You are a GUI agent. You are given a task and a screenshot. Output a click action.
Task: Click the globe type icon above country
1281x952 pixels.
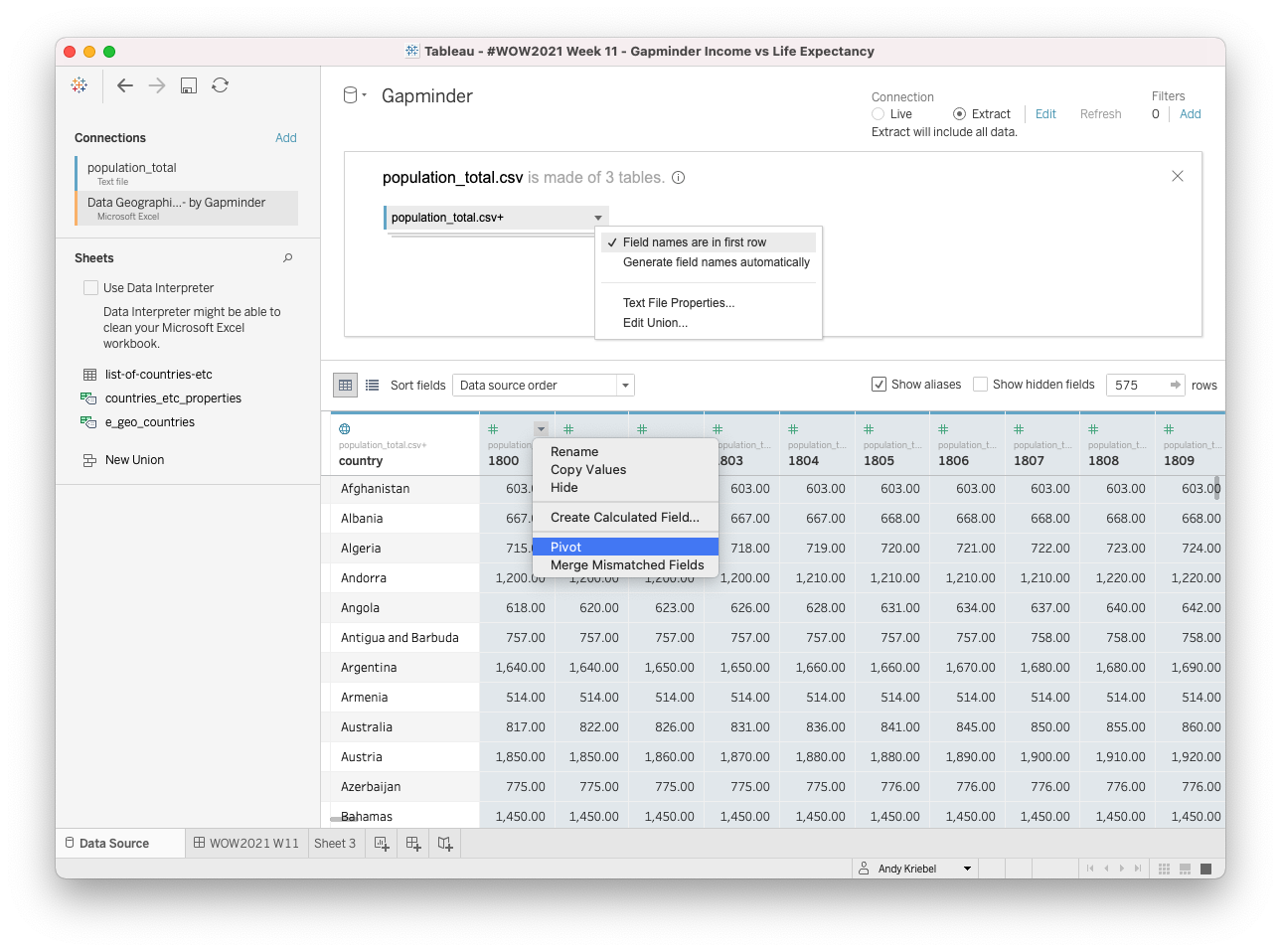tap(345, 429)
